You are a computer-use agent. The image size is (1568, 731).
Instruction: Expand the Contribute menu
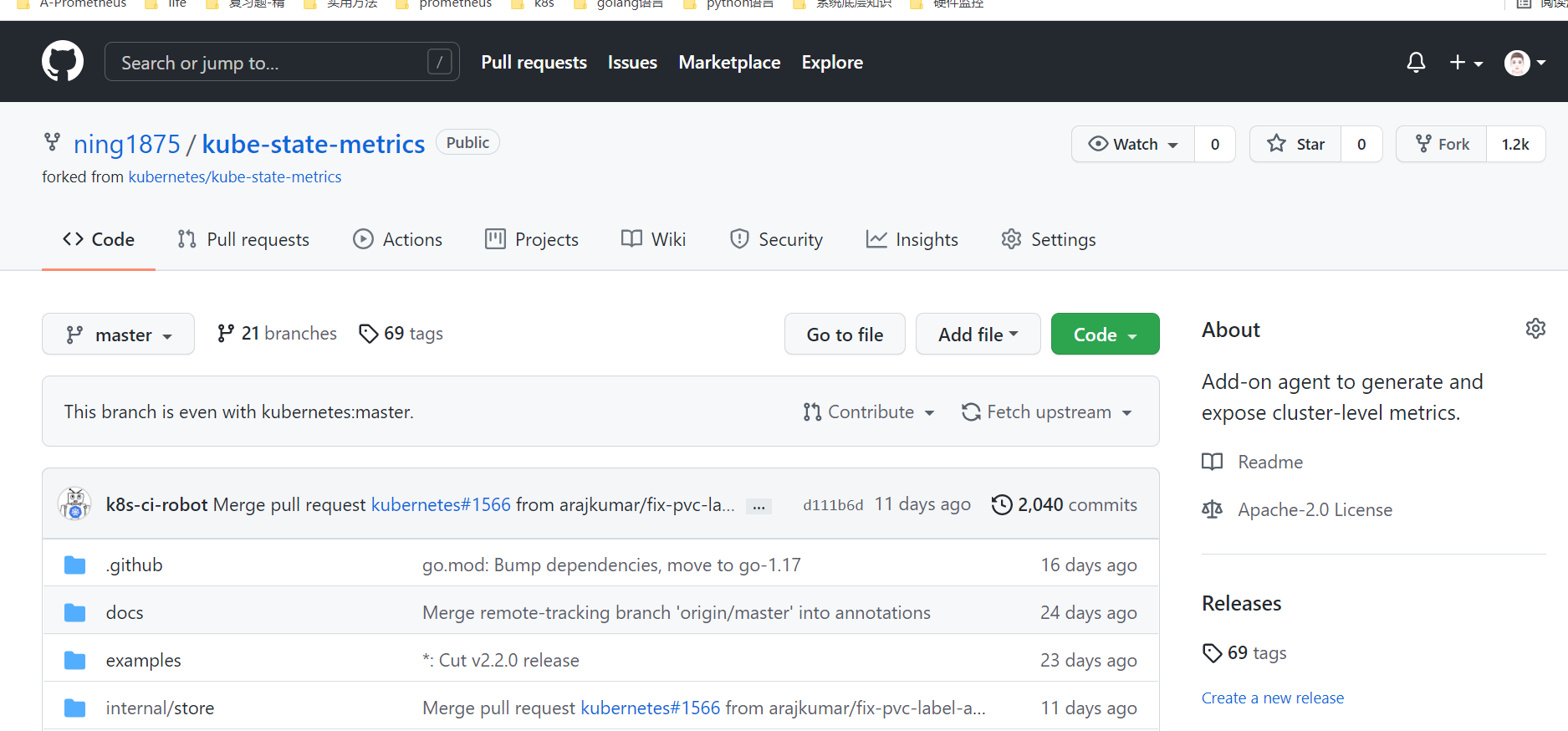point(869,412)
